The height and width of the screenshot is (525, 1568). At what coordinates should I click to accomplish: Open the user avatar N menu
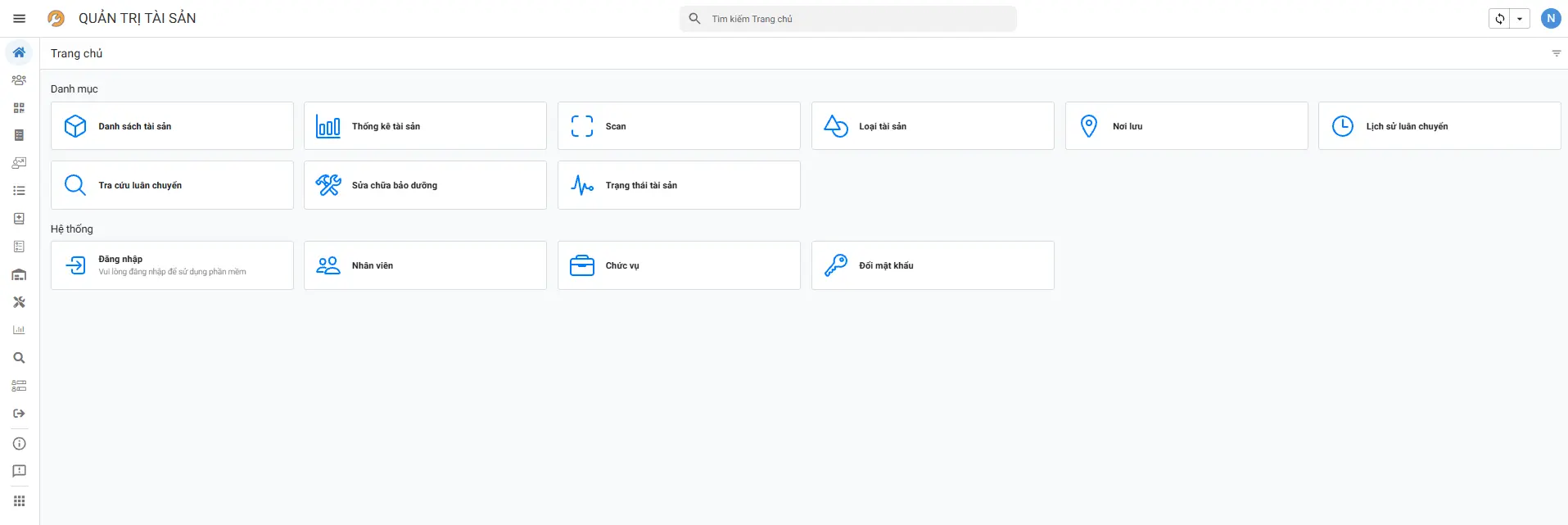pyautogui.click(x=1550, y=18)
